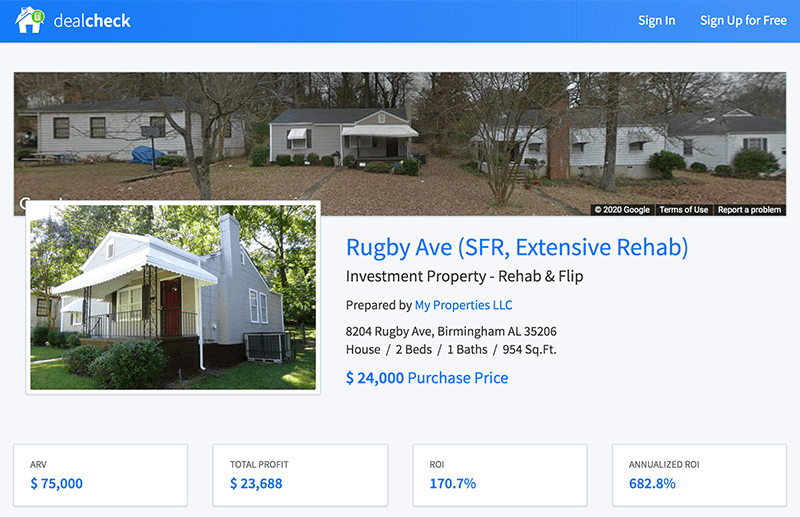
Task: Click the Rugby Ave property title
Action: (517, 248)
